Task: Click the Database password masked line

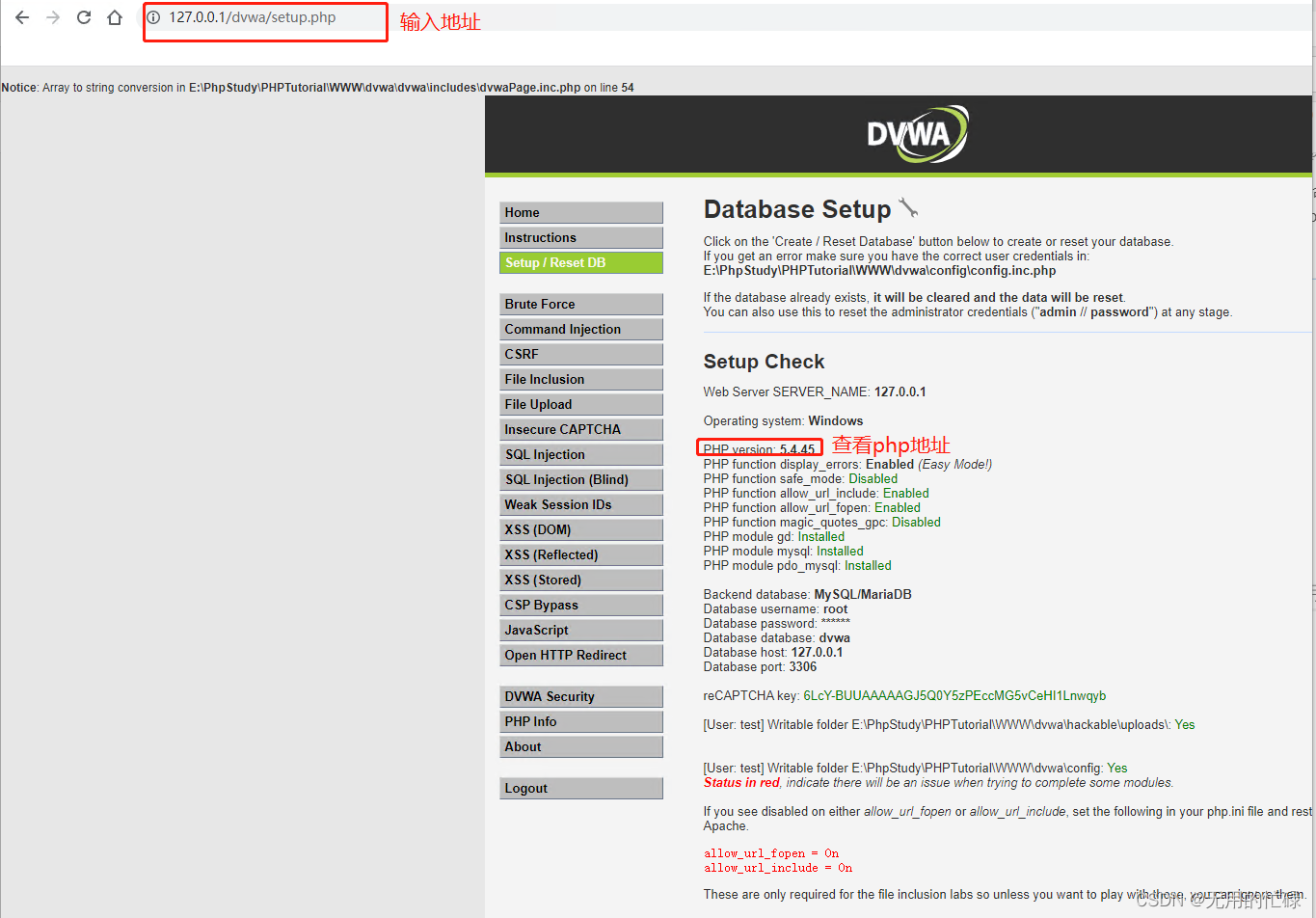Action: tap(777, 623)
